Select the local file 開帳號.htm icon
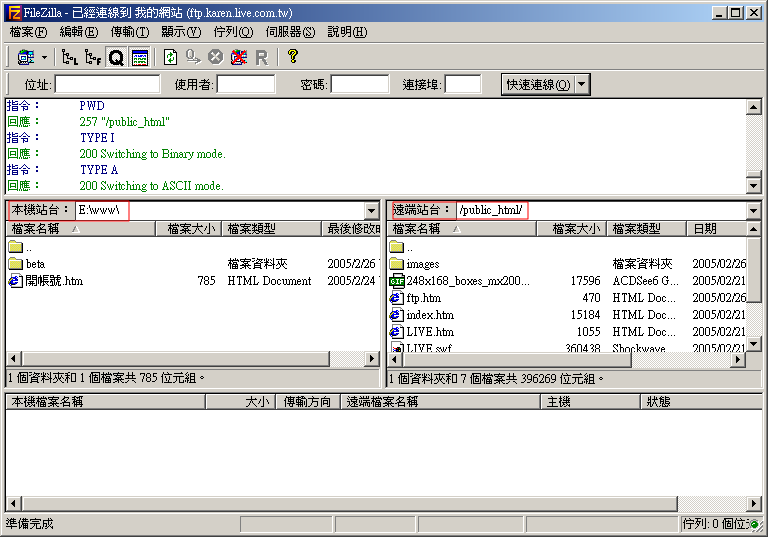The height and width of the screenshot is (537, 768). click(x=16, y=281)
